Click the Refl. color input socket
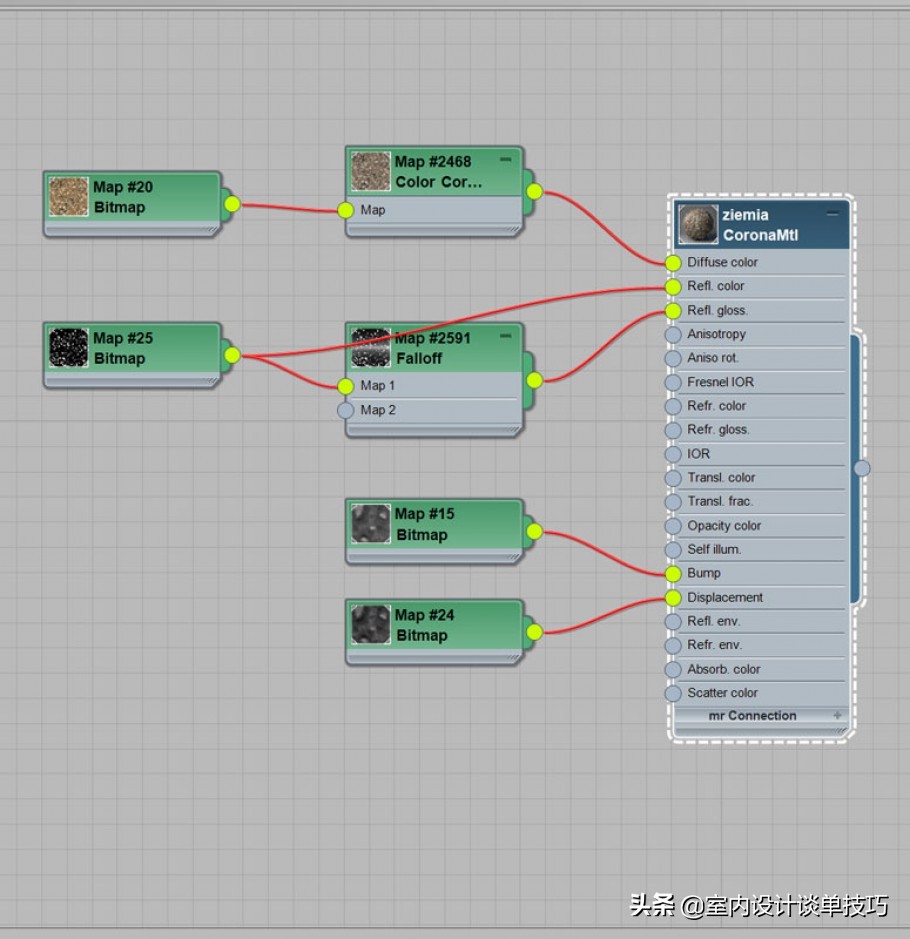This screenshot has width=910, height=939. [x=673, y=287]
